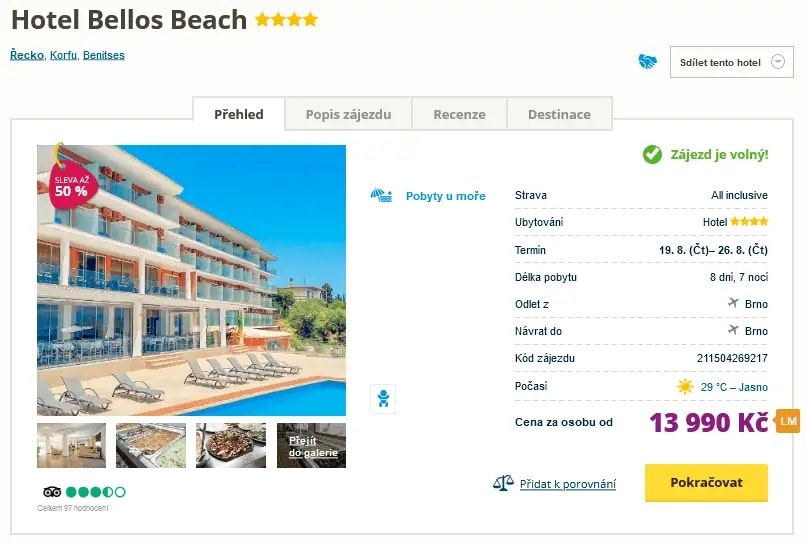Click the "Přidat k porovnání" link
This screenshot has height=544, width=806.
(x=568, y=484)
